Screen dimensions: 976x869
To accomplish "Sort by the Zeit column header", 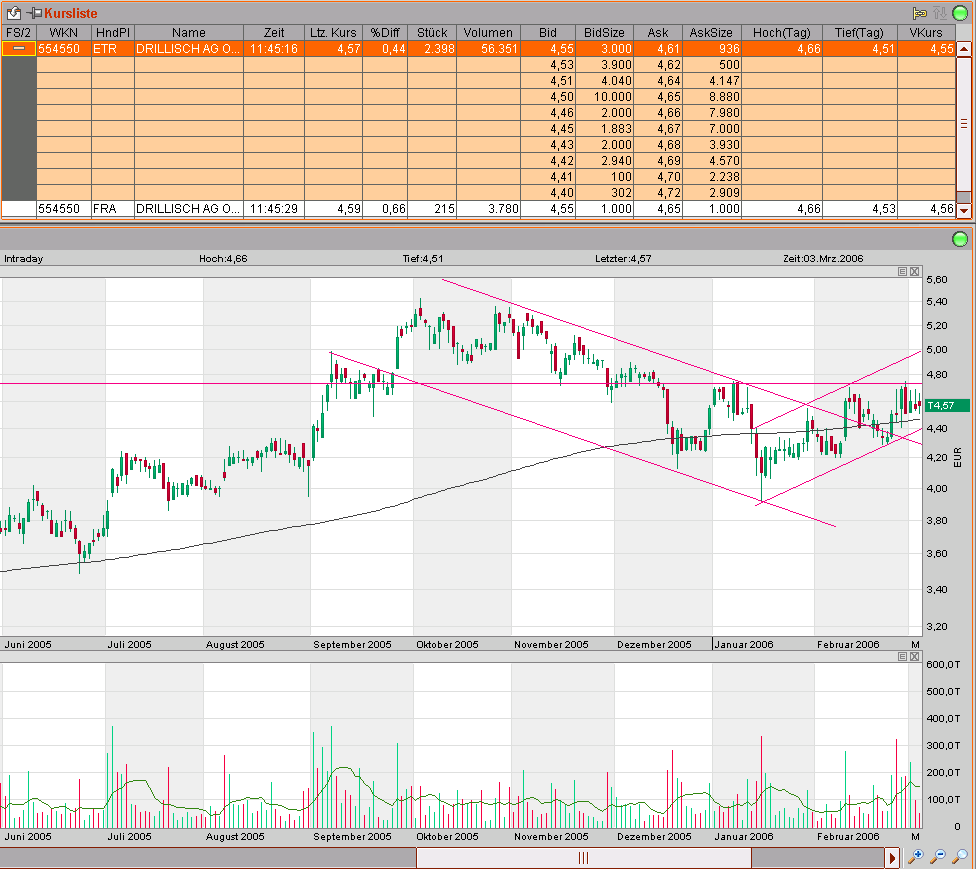I will 274,32.
